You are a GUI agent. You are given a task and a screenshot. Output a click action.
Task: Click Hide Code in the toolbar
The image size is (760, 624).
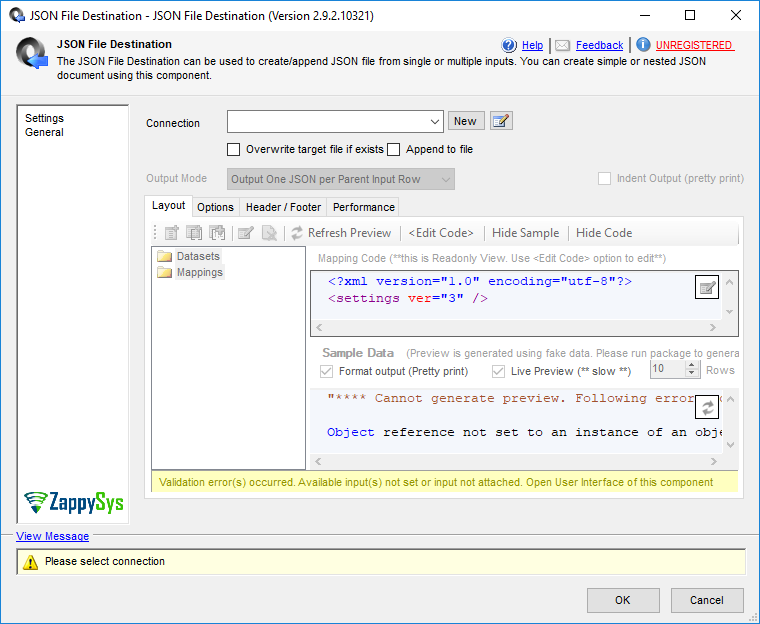pos(604,233)
